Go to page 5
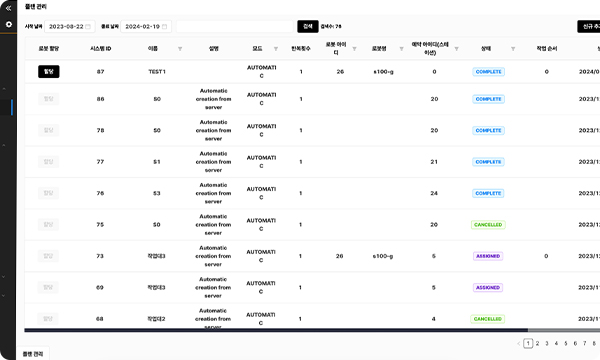600x360 pixels. tap(566, 344)
